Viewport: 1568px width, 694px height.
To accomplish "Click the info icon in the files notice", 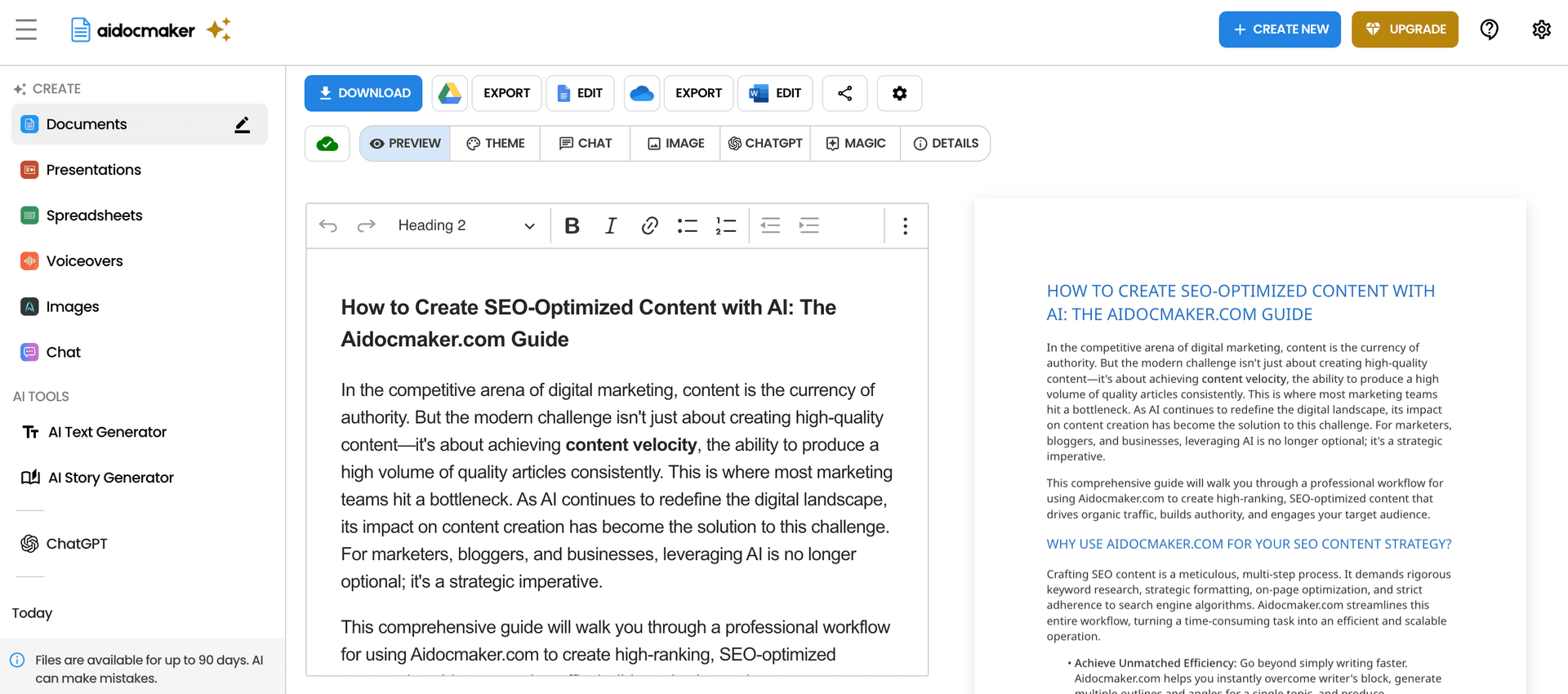I will 17,660.
